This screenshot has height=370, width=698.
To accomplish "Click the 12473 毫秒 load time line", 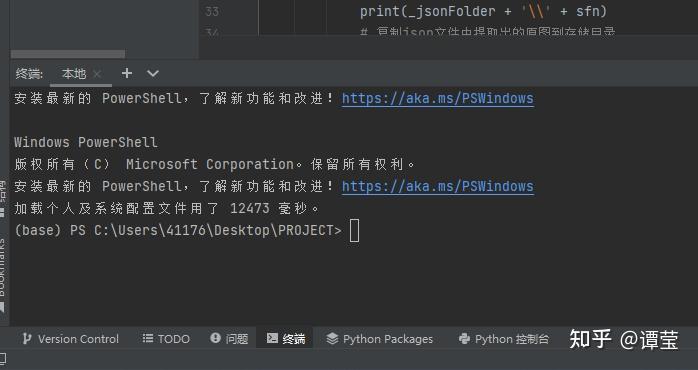I will click(x=167, y=208).
